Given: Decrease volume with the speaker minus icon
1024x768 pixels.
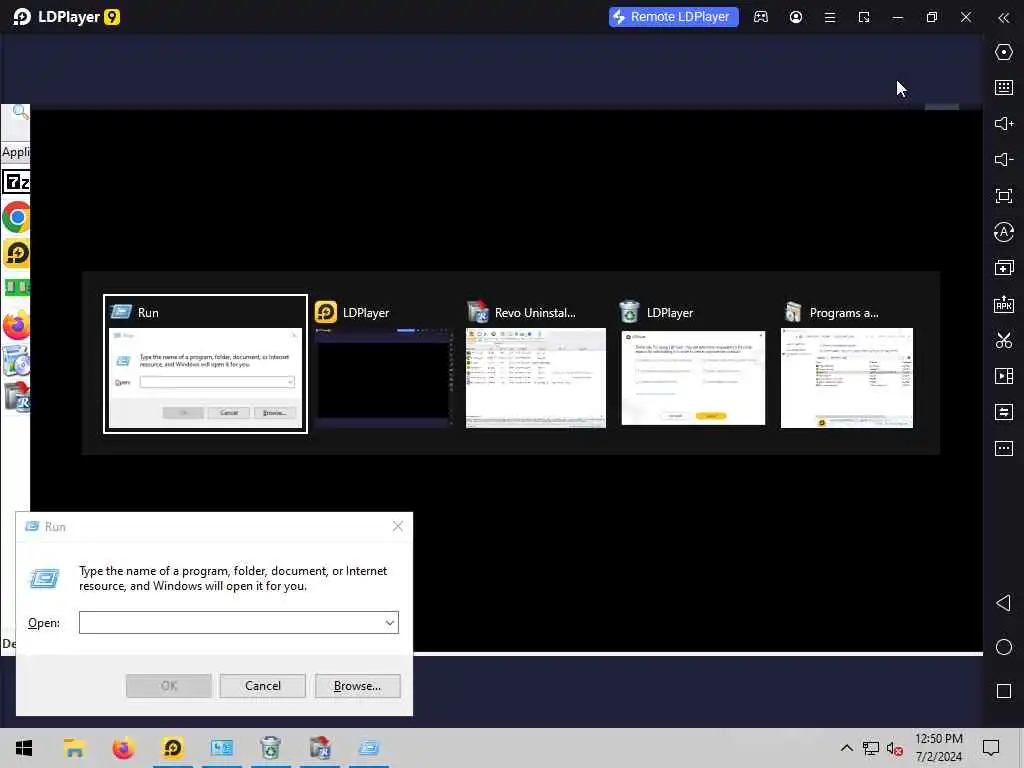Looking at the screenshot, I should pos(1004,159).
